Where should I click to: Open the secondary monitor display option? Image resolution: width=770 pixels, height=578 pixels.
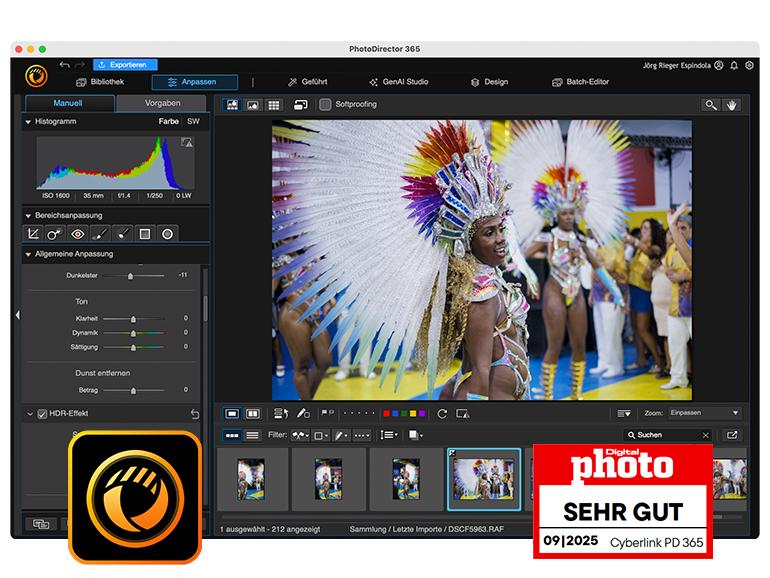point(301,105)
